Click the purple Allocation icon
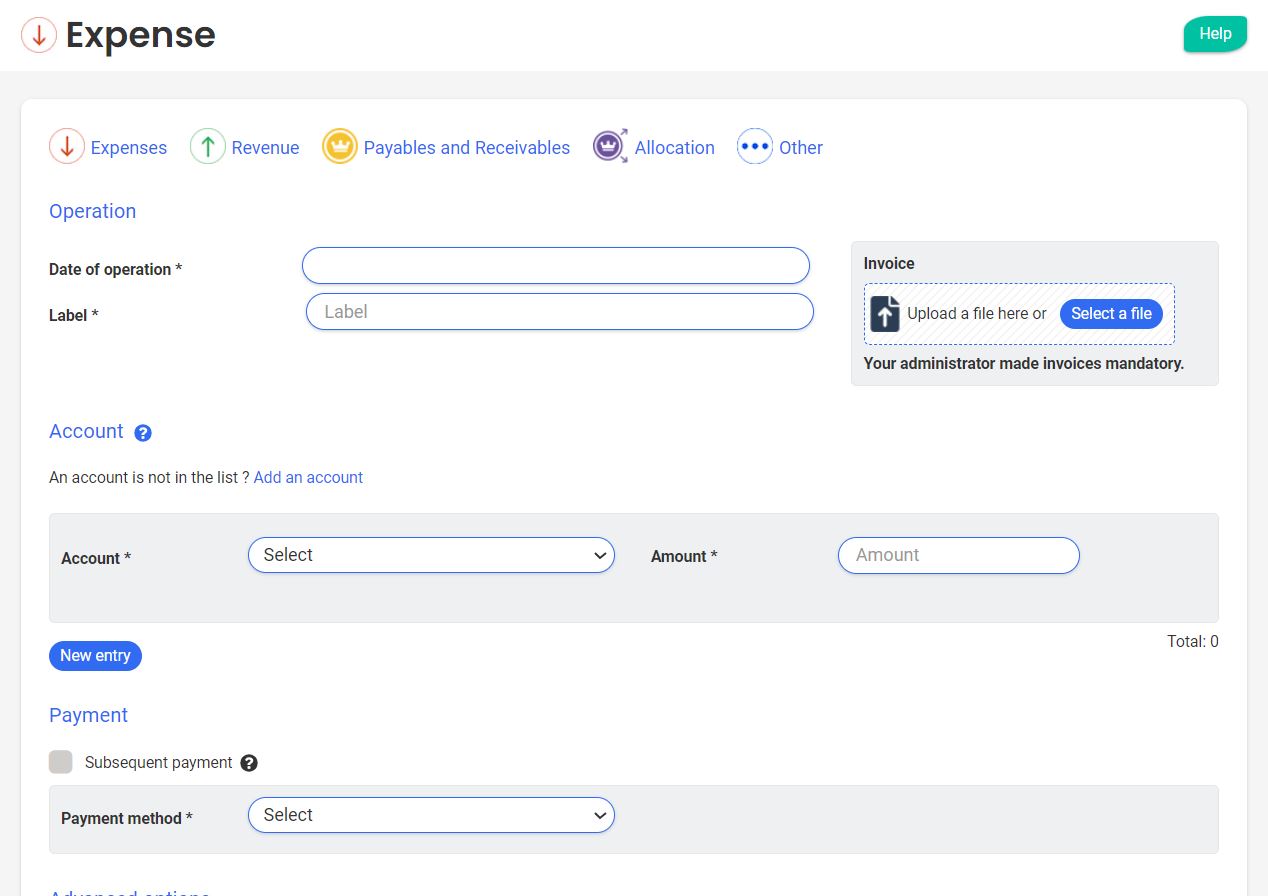The width and height of the screenshot is (1268, 896). coord(610,147)
